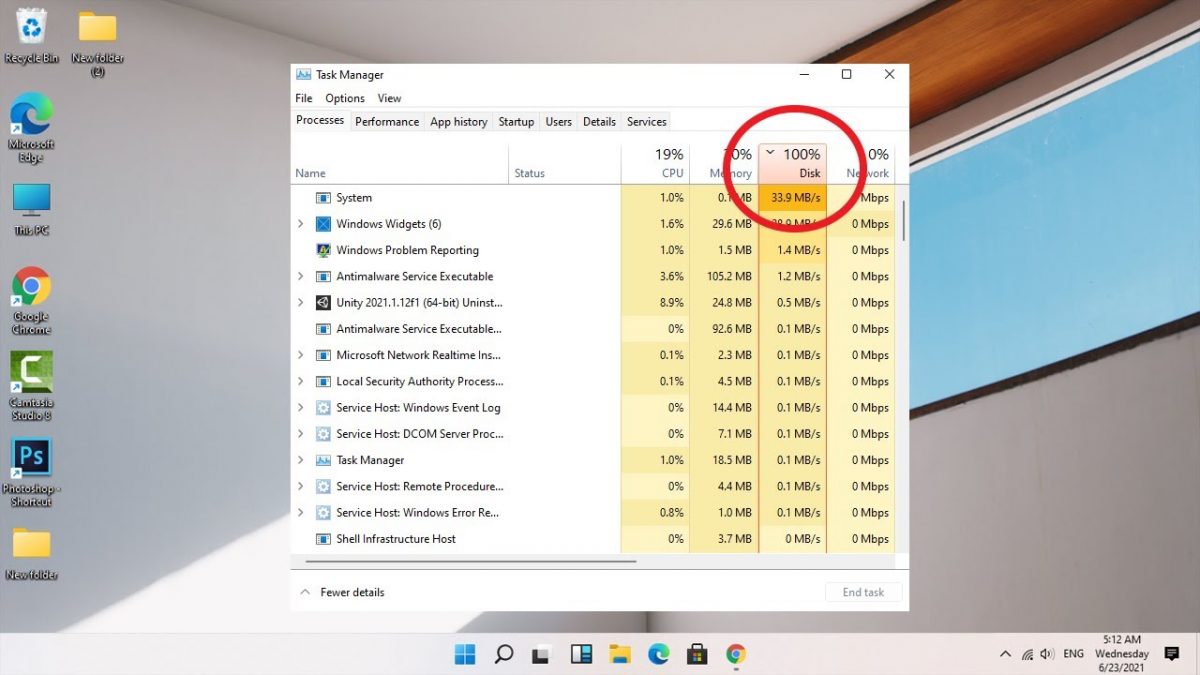Click the Search icon on the taskbar
The width and height of the screenshot is (1200, 675).
[x=503, y=654]
